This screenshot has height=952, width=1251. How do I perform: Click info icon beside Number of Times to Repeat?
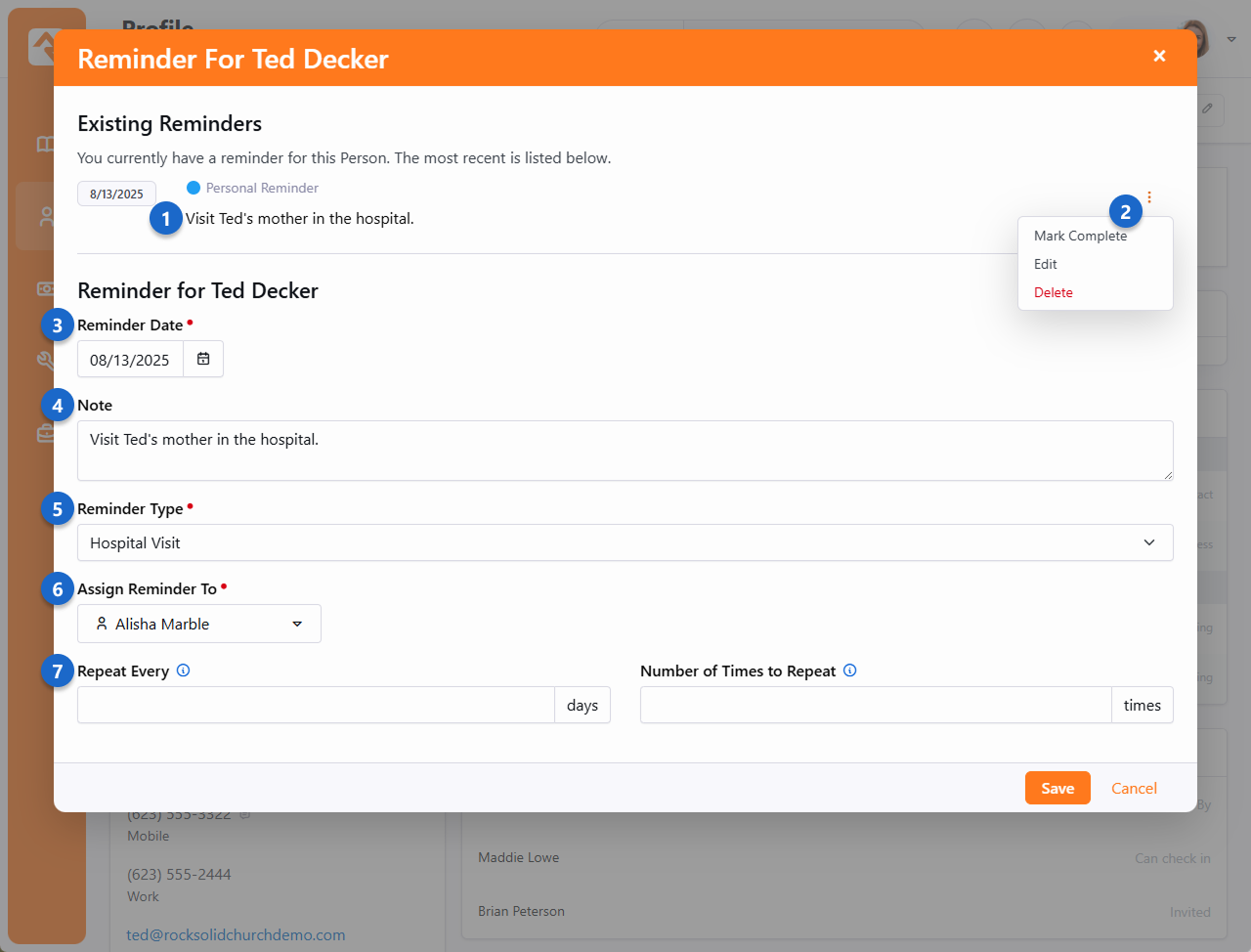[849, 671]
